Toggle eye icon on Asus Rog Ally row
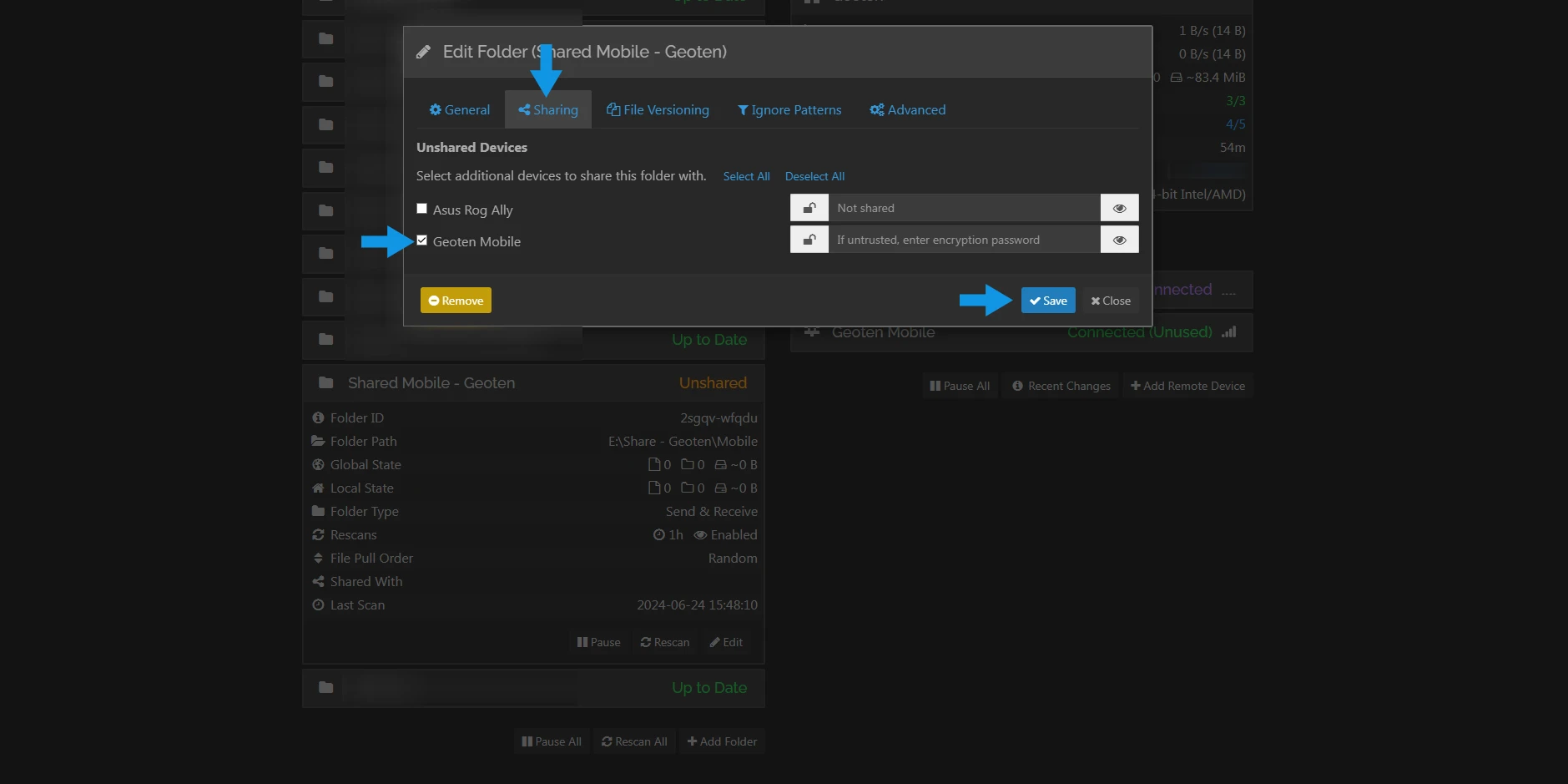 tap(1119, 208)
